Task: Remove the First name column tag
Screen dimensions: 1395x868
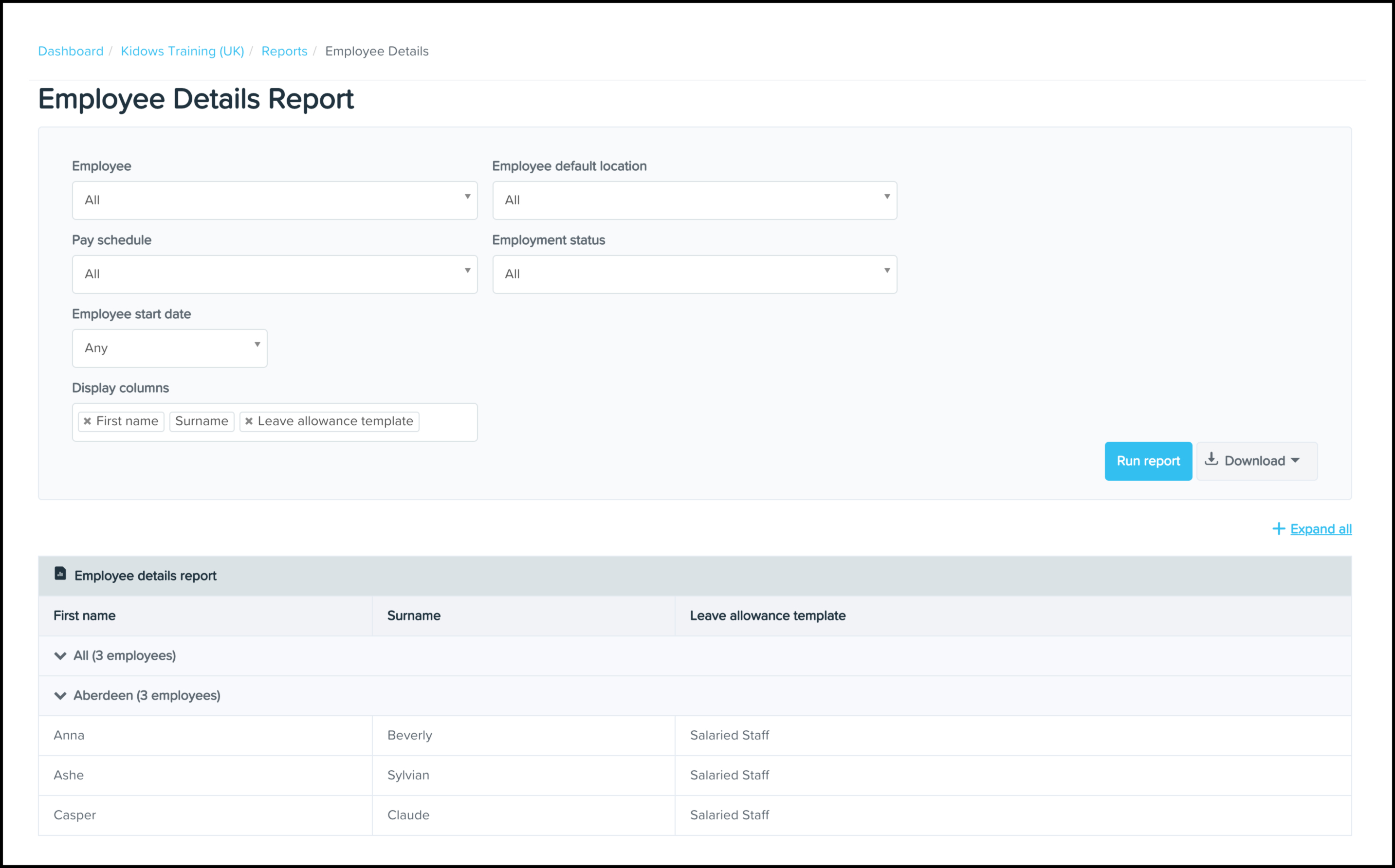Action: pos(87,421)
